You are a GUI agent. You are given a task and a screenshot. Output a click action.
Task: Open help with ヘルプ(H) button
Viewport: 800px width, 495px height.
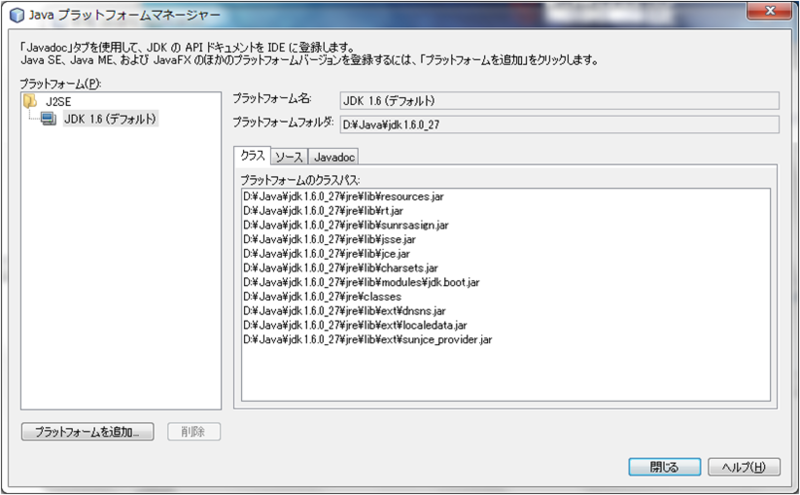coord(744,466)
